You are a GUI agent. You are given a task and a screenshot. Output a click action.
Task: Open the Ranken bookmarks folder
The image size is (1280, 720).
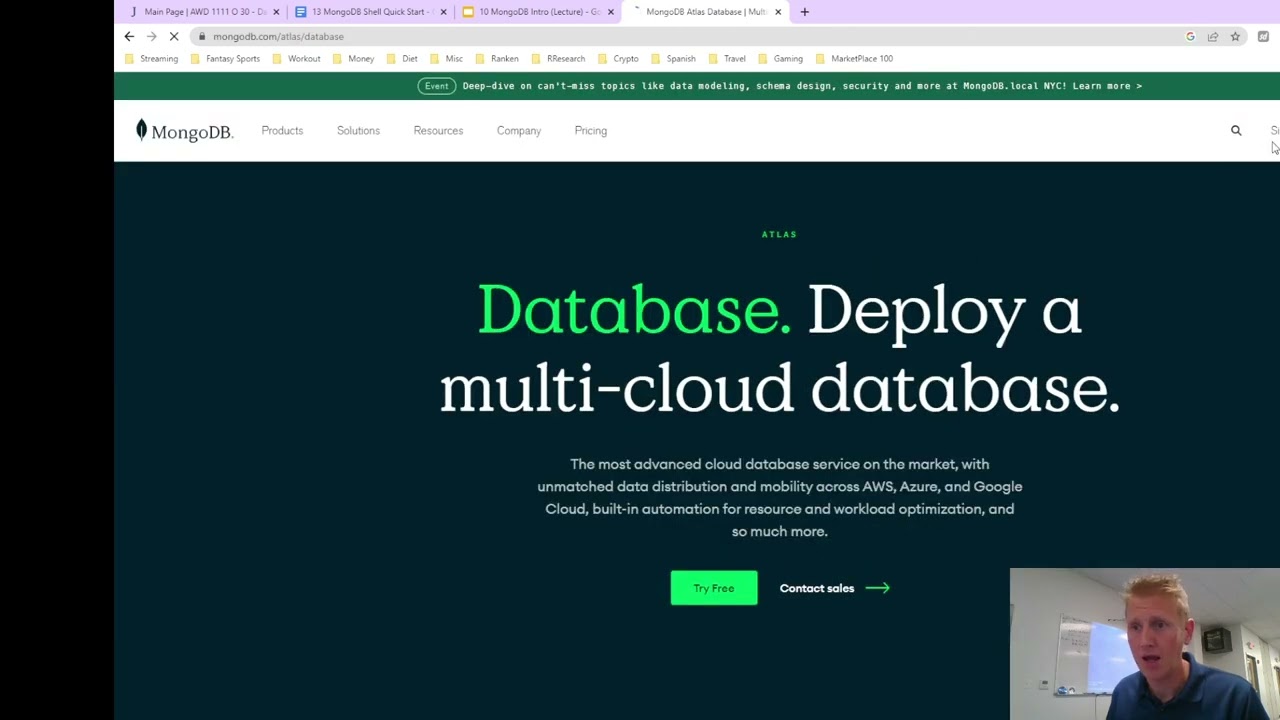click(x=497, y=58)
